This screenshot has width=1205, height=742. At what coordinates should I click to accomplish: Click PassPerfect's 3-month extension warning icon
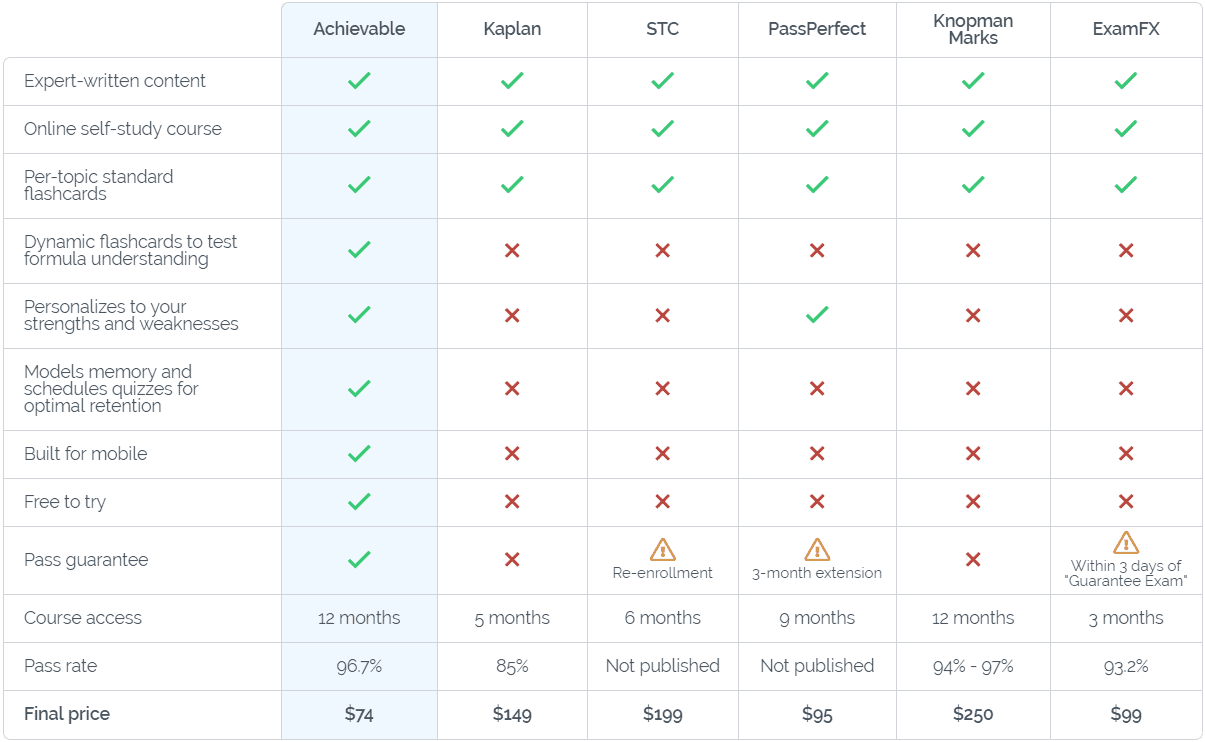pos(817,549)
